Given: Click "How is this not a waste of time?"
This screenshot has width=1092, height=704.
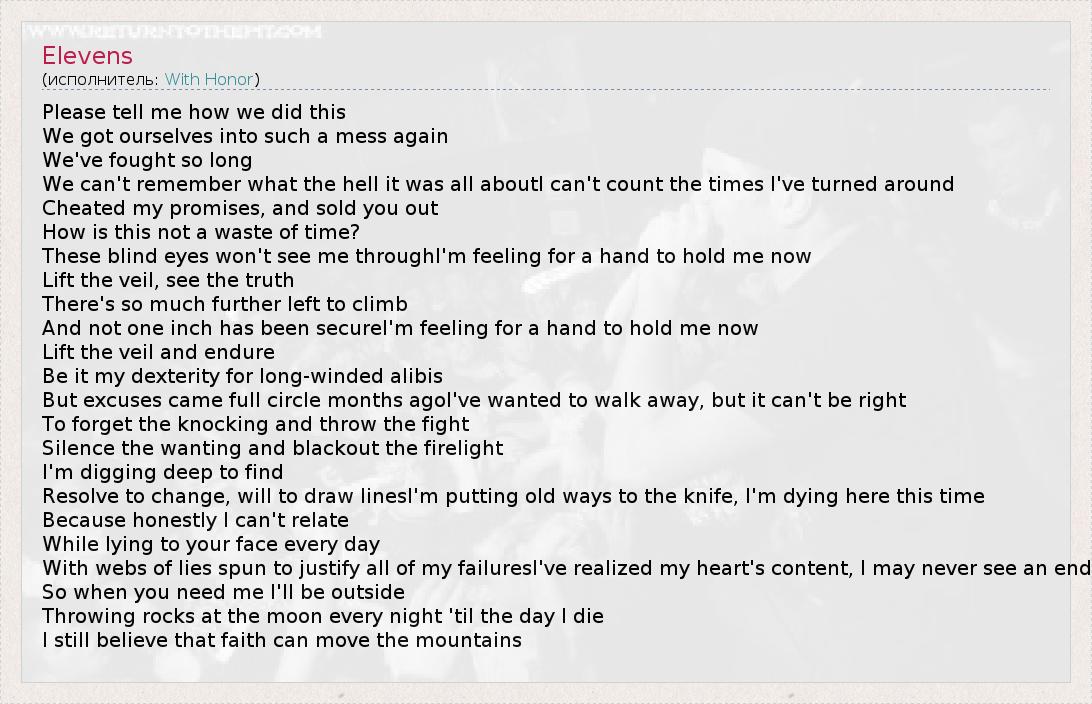Looking at the screenshot, I should tap(201, 232).
